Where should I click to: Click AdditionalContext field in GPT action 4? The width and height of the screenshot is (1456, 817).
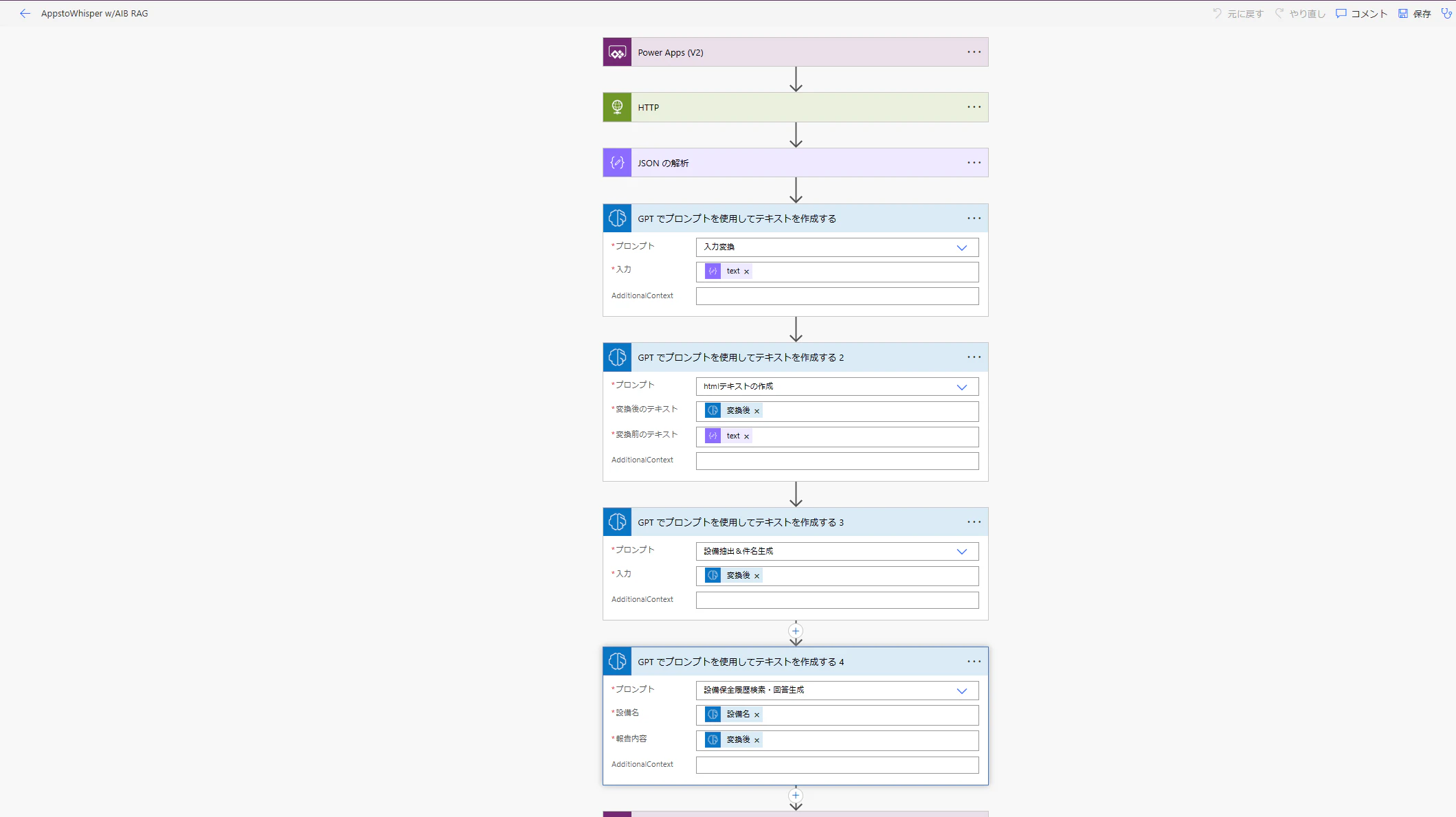[837, 765]
